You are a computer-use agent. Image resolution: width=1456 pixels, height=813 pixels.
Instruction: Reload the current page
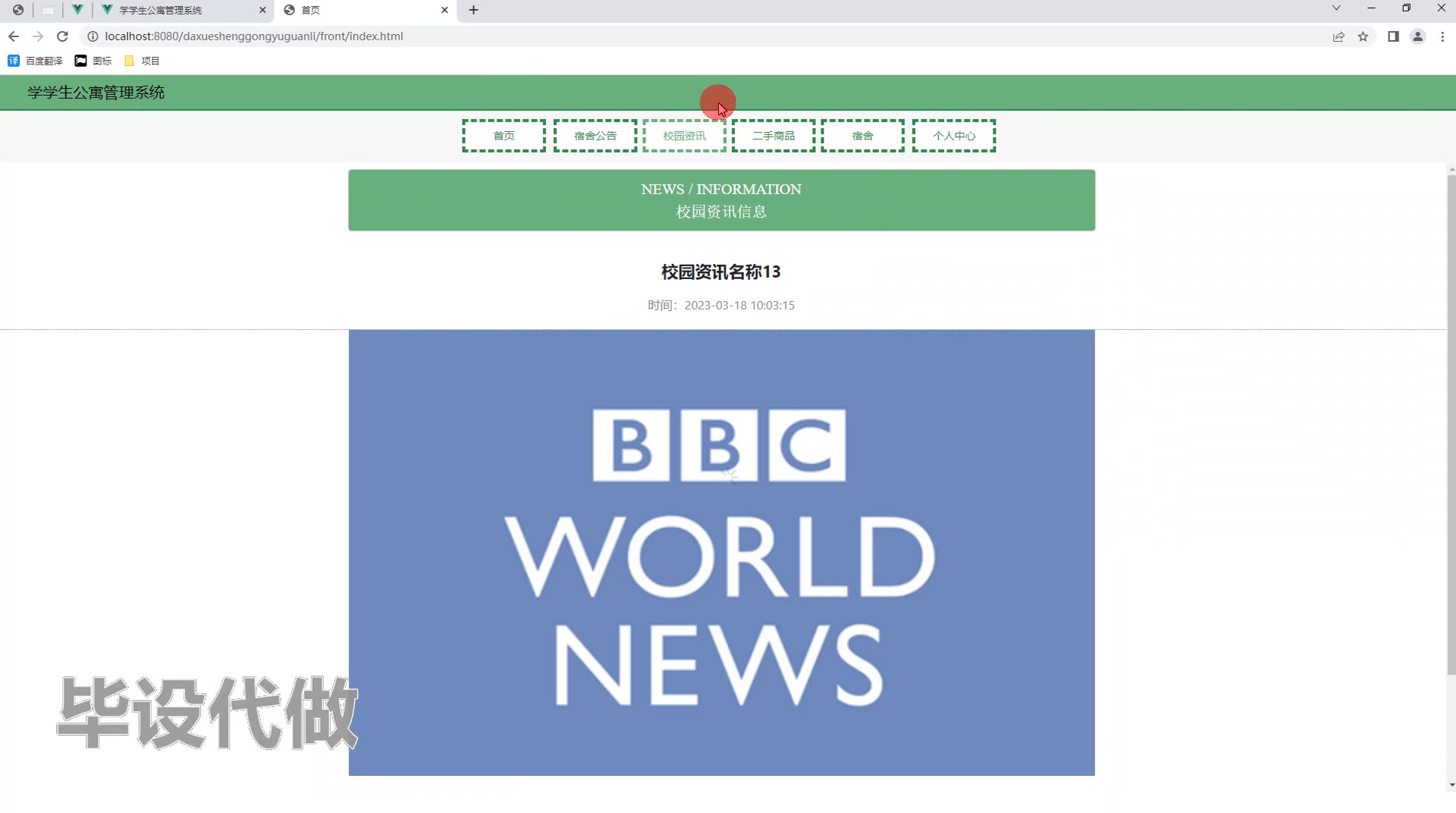point(62,36)
